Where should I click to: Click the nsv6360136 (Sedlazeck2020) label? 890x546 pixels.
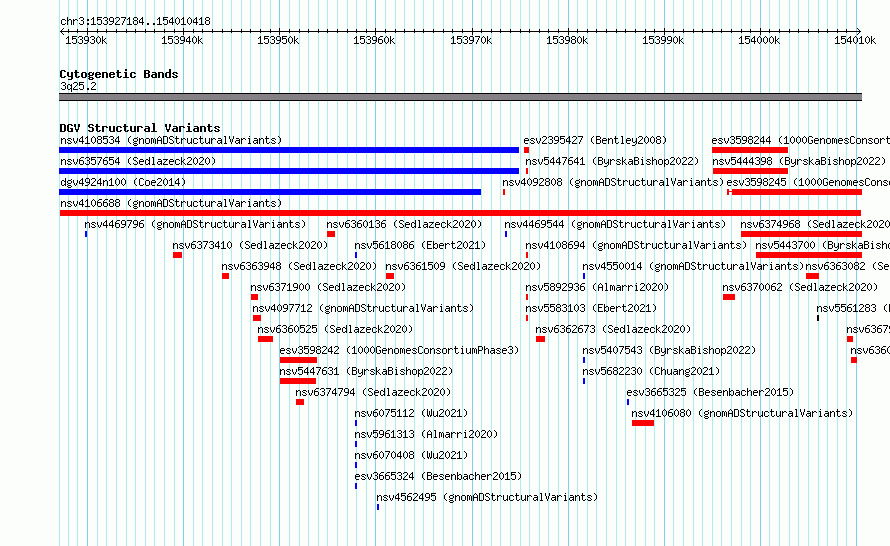pyautogui.click(x=404, y=224)
